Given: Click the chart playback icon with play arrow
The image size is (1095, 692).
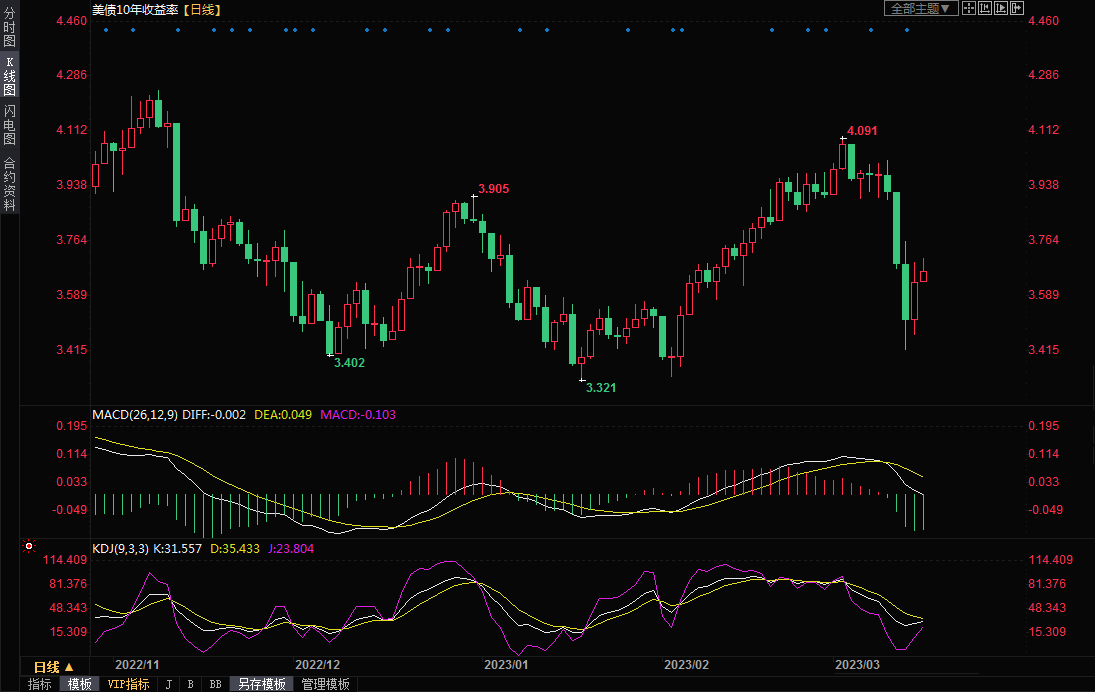Looking at the screenshot, I should (x=1002, y=9).
